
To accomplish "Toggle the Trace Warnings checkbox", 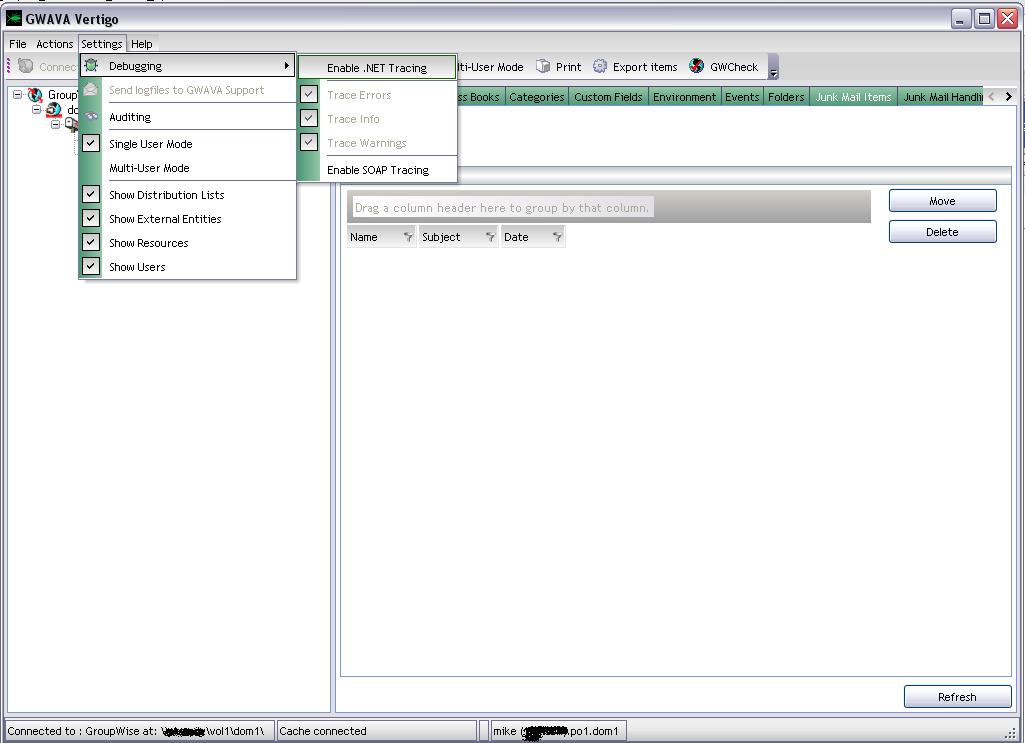I will point(309,142).
